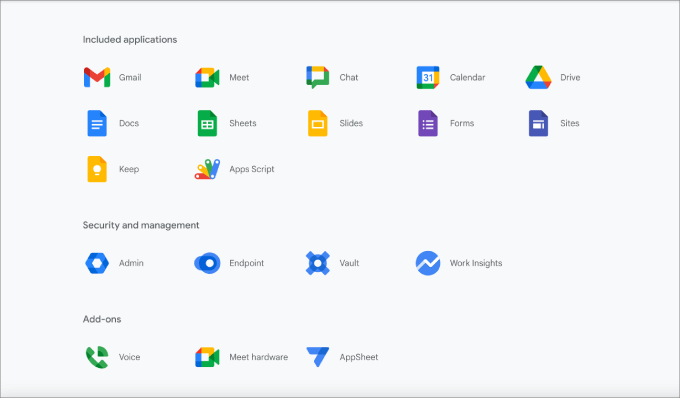
Task: Open the Slides text label
Action: point(351,123)
